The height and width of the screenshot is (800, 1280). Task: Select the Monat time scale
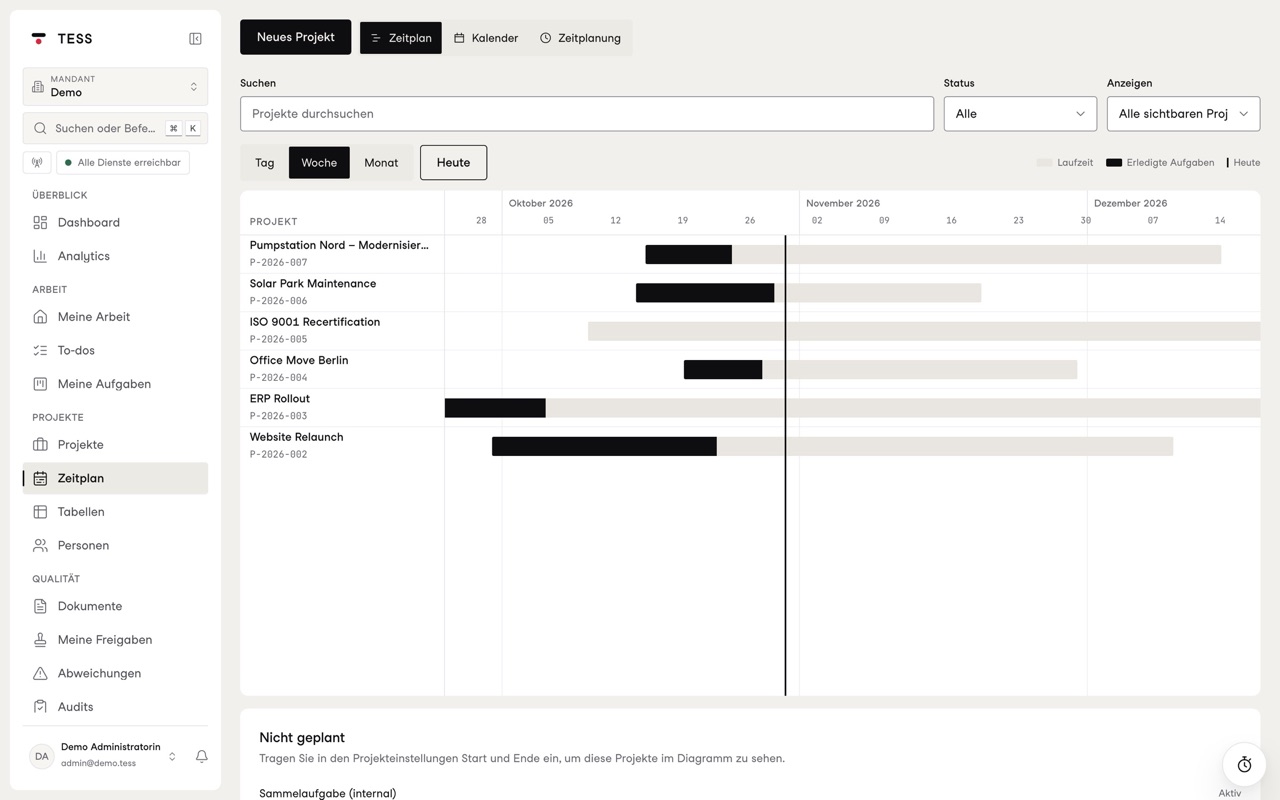pyautogui.click(x=381, y=162)
